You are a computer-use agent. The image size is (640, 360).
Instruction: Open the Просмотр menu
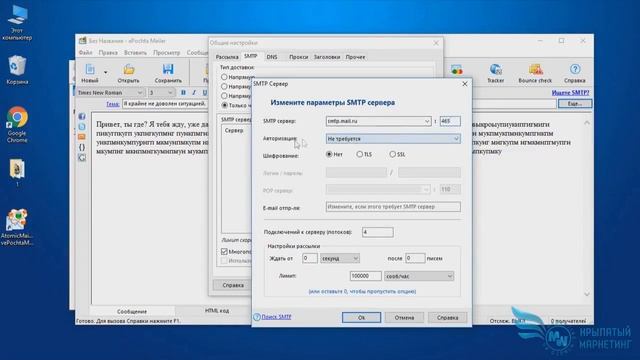coord(167,53)
